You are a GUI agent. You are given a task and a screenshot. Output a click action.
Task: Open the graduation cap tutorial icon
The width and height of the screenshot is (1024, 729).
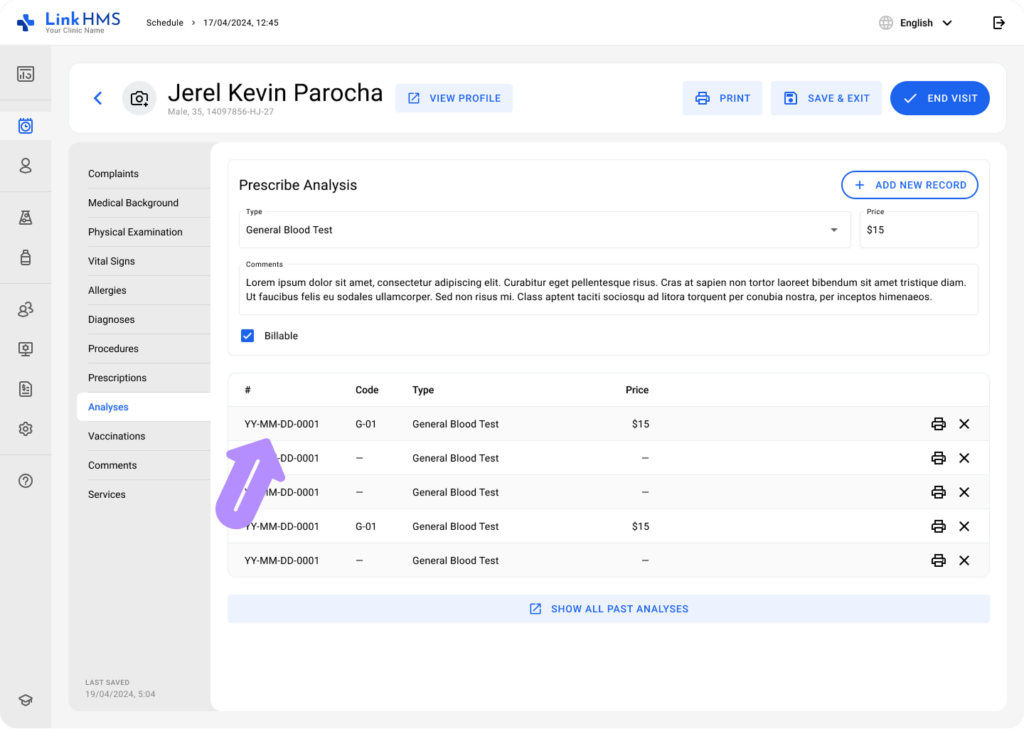(x=25, y=700)
